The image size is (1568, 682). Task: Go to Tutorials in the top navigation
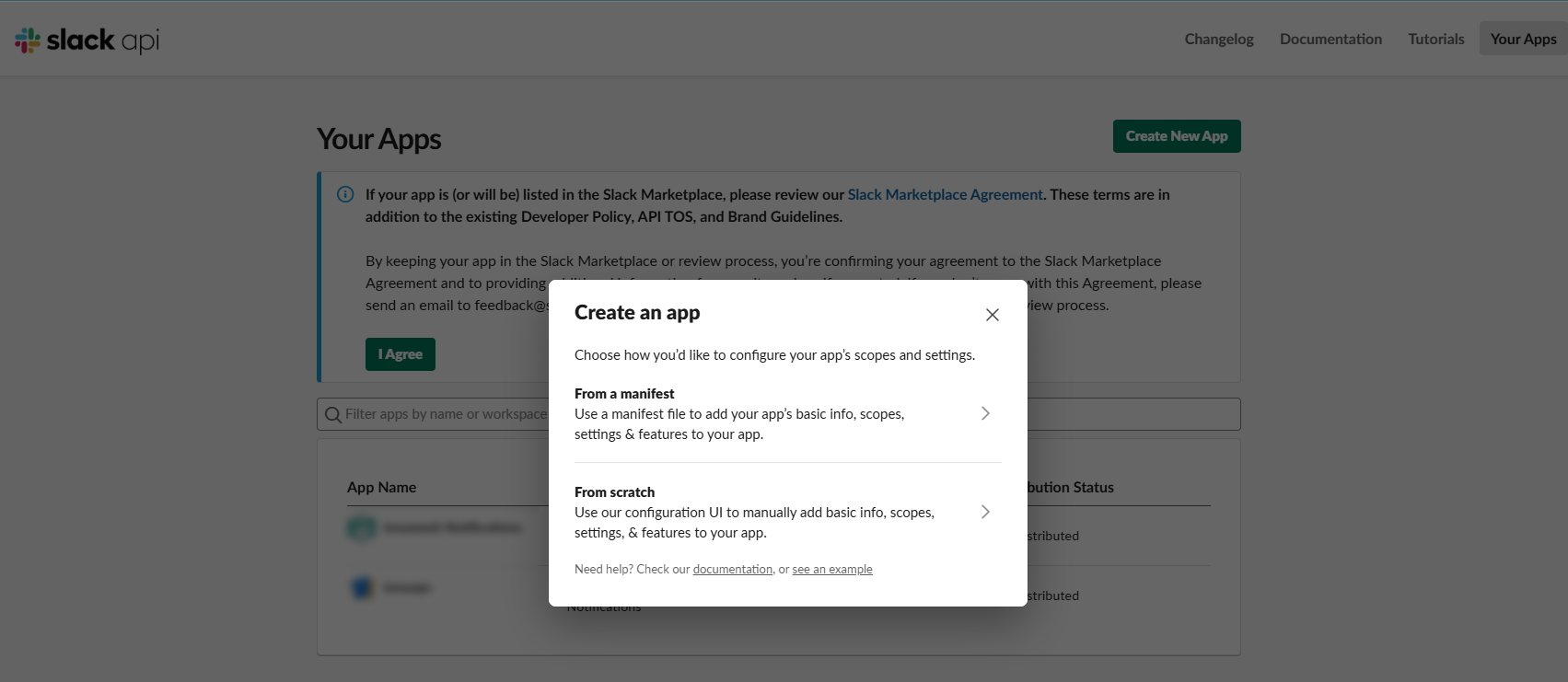(1435, 39)
